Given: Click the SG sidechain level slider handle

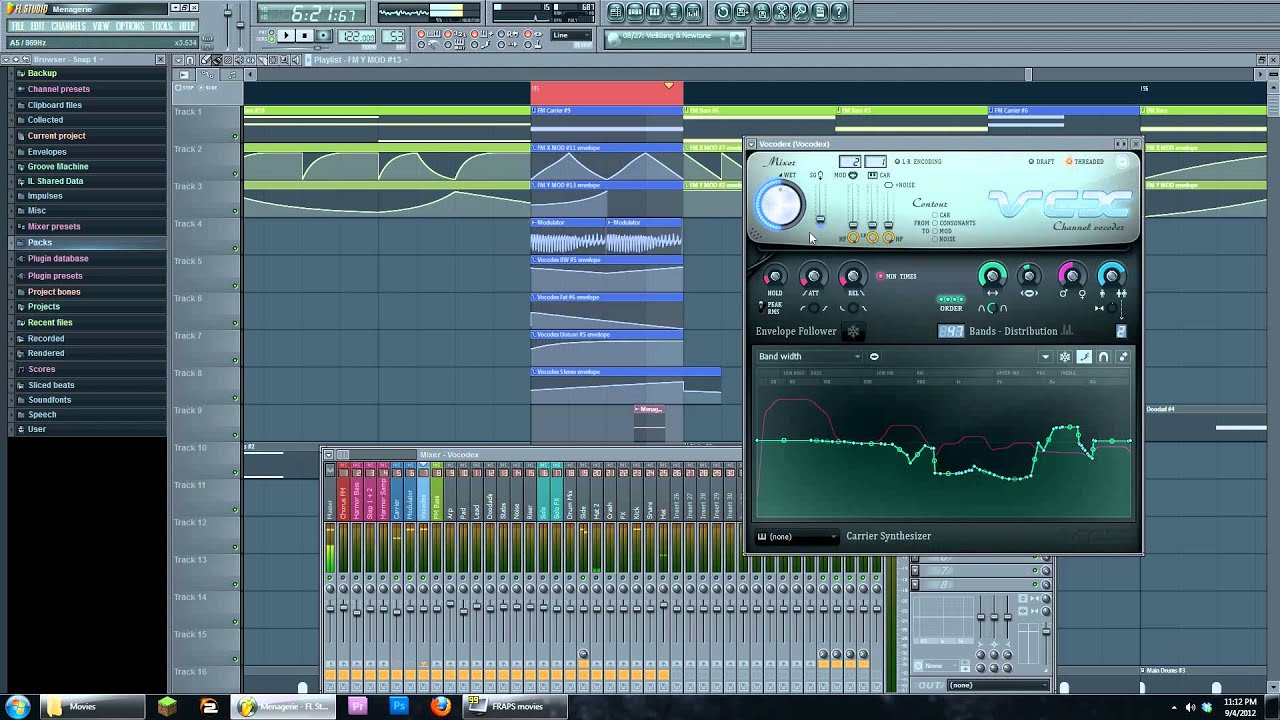Looking at the screenshot, I should coord(821,220).
